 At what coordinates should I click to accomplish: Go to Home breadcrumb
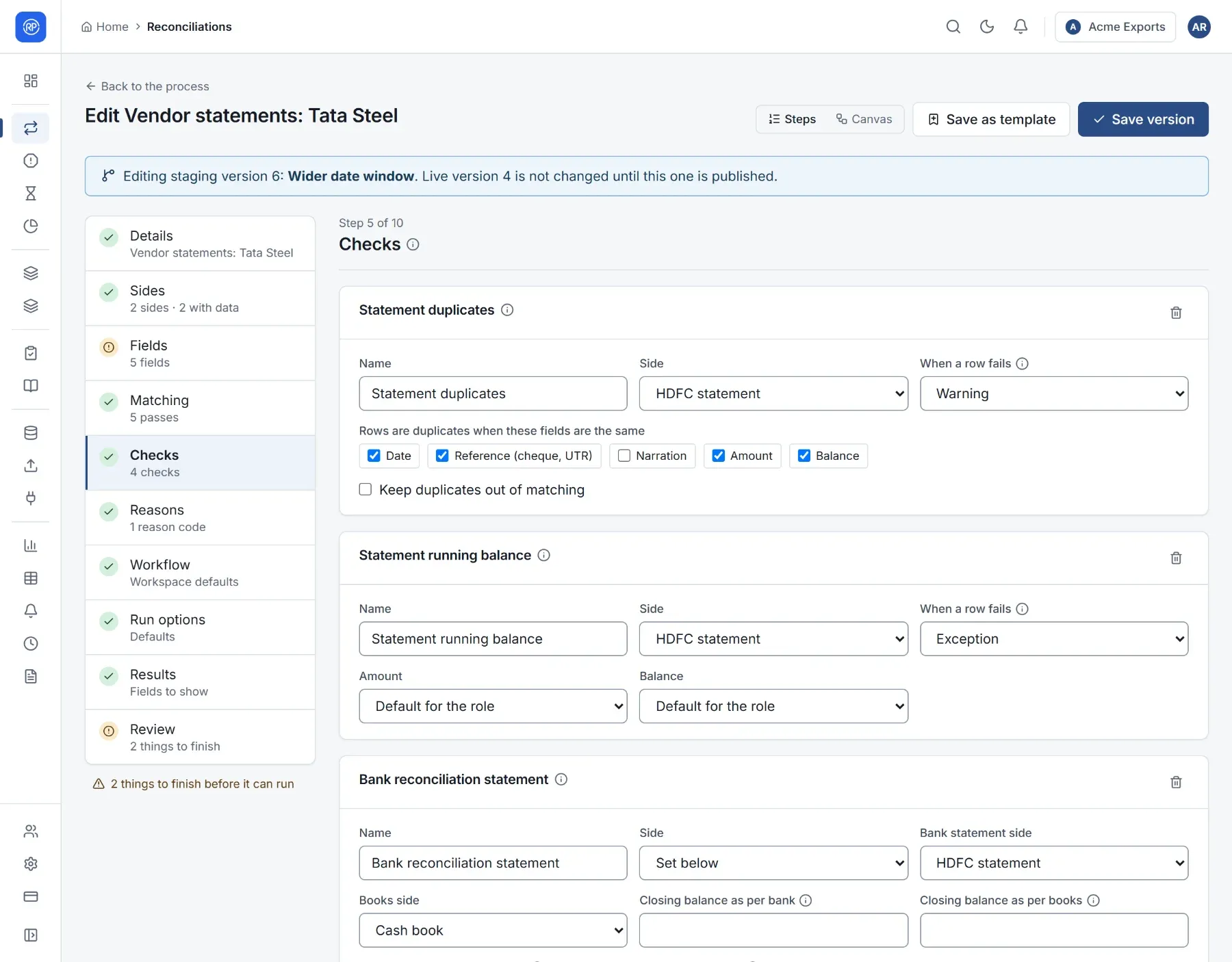click(x=105, y=27)
